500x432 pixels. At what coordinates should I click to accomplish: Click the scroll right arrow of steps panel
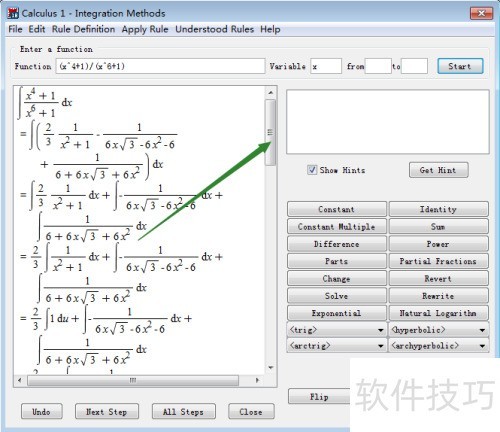tap(257, 380)
